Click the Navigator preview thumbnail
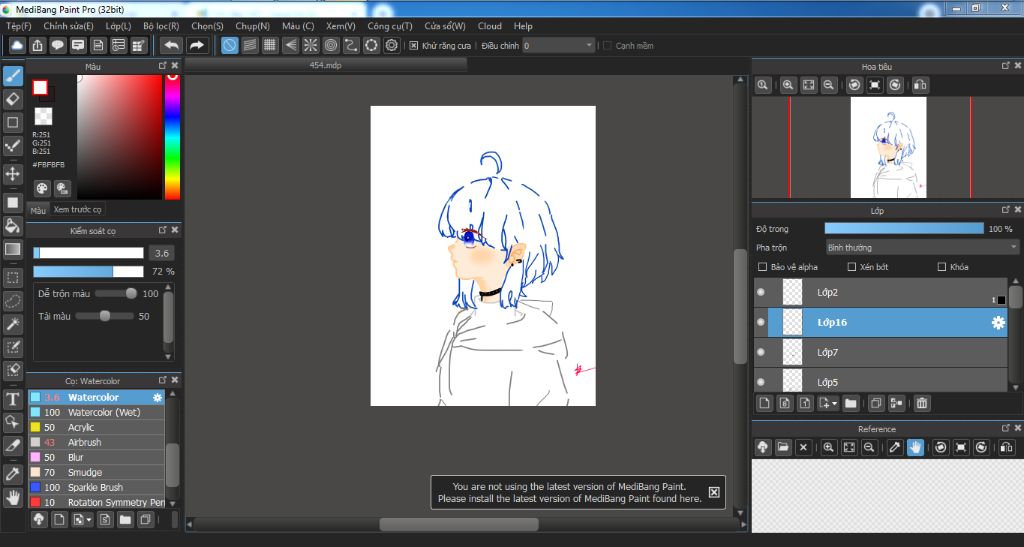The width and height of the screenshot is (1024, 547). [888, 148]
